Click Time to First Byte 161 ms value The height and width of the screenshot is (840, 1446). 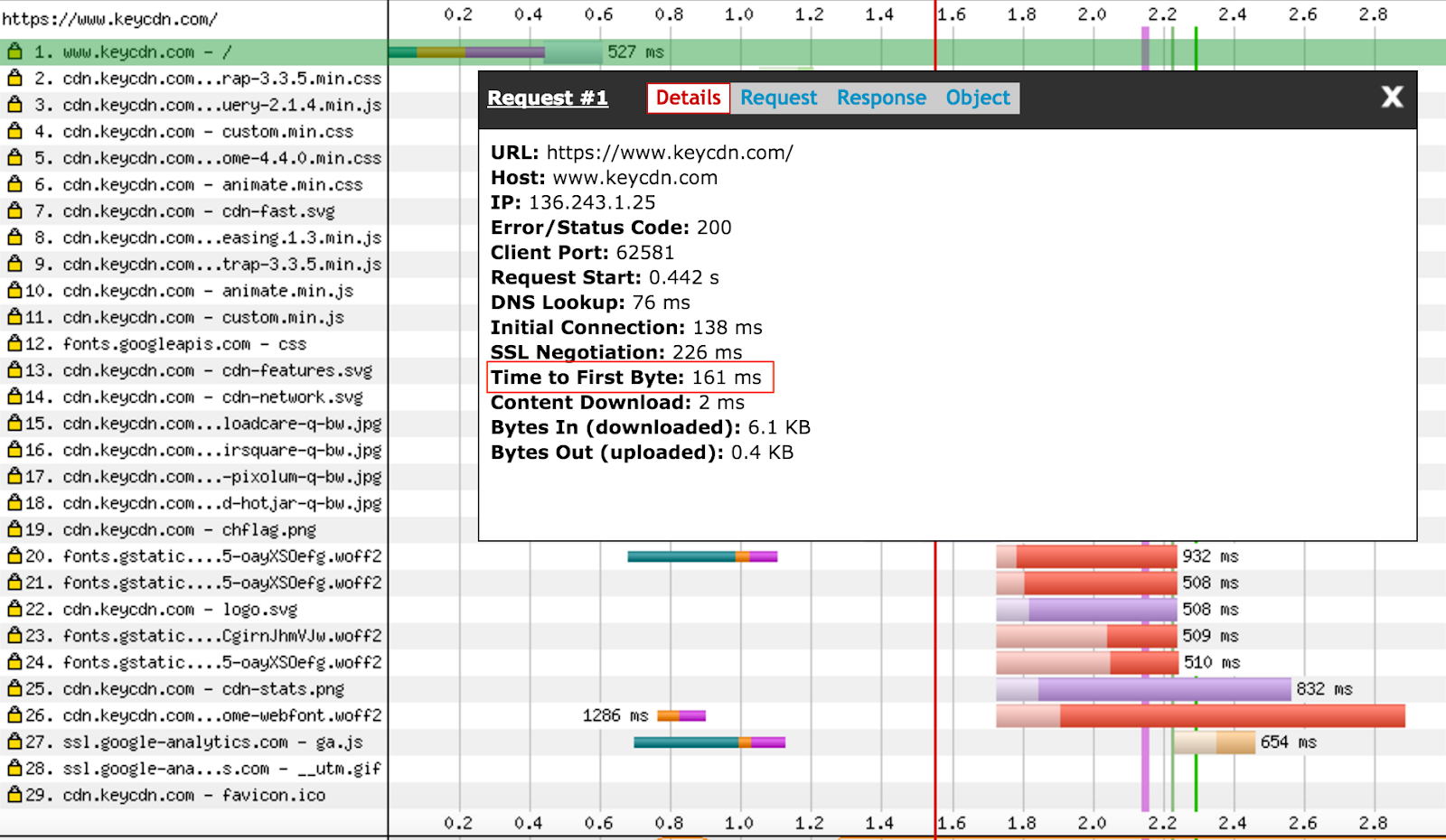727,378
